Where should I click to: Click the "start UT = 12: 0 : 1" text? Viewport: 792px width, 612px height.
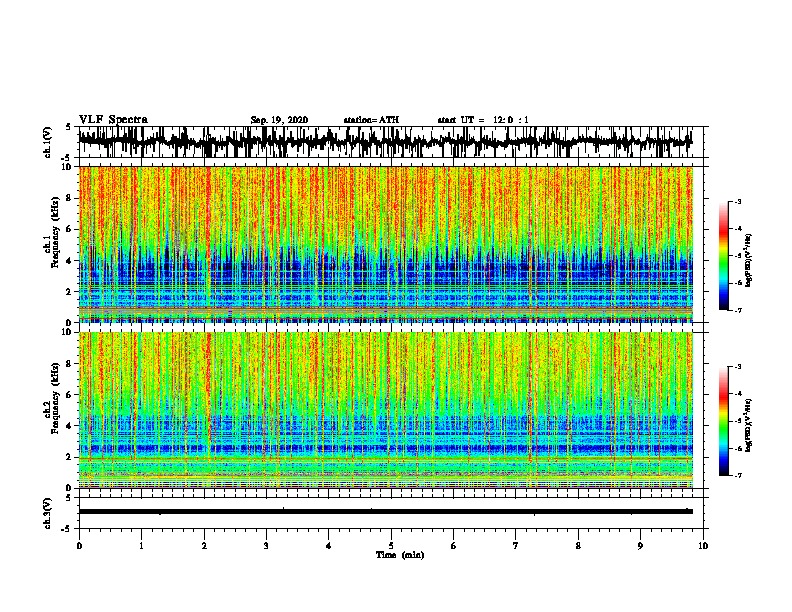pyautogui.click(x=483, y=120)
